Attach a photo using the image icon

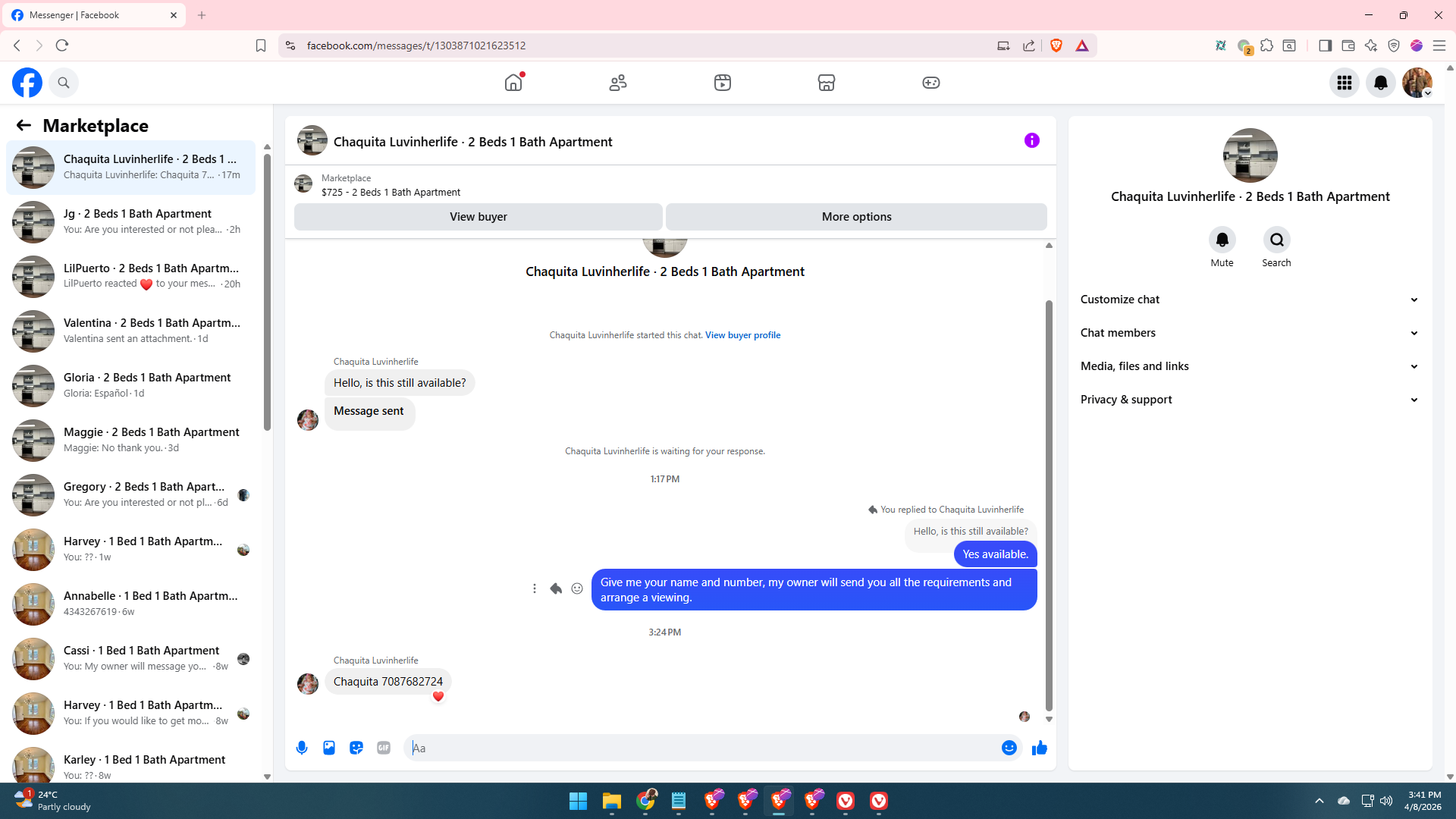point(329,748)
